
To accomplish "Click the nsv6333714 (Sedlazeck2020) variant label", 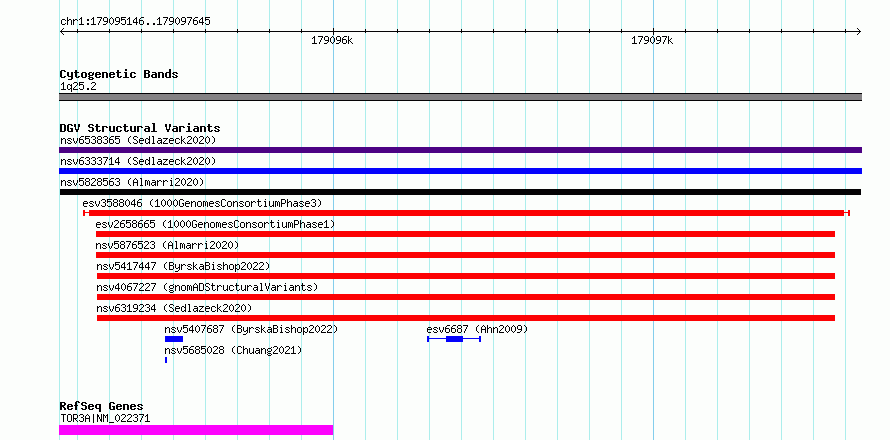I will tap(138, 161).
